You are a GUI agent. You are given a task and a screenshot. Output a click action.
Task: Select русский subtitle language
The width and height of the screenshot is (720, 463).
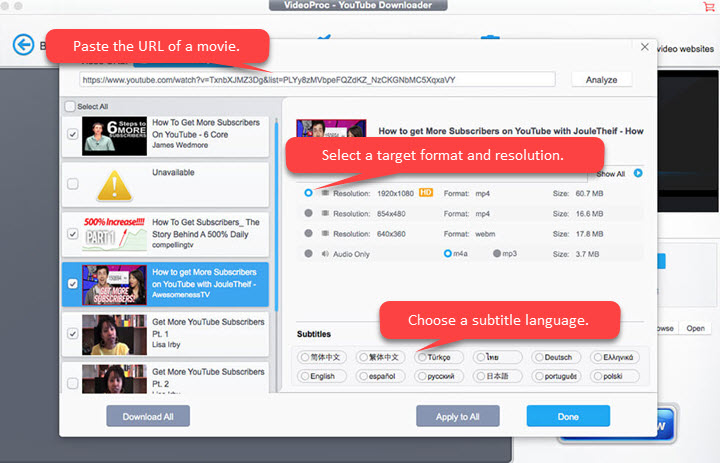coord(439,376)
